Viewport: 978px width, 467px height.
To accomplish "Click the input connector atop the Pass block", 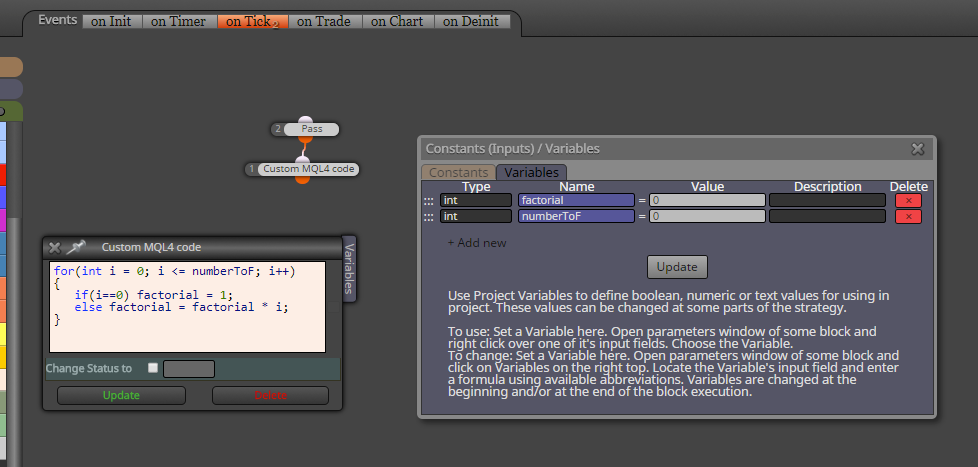I will [305, 120].
